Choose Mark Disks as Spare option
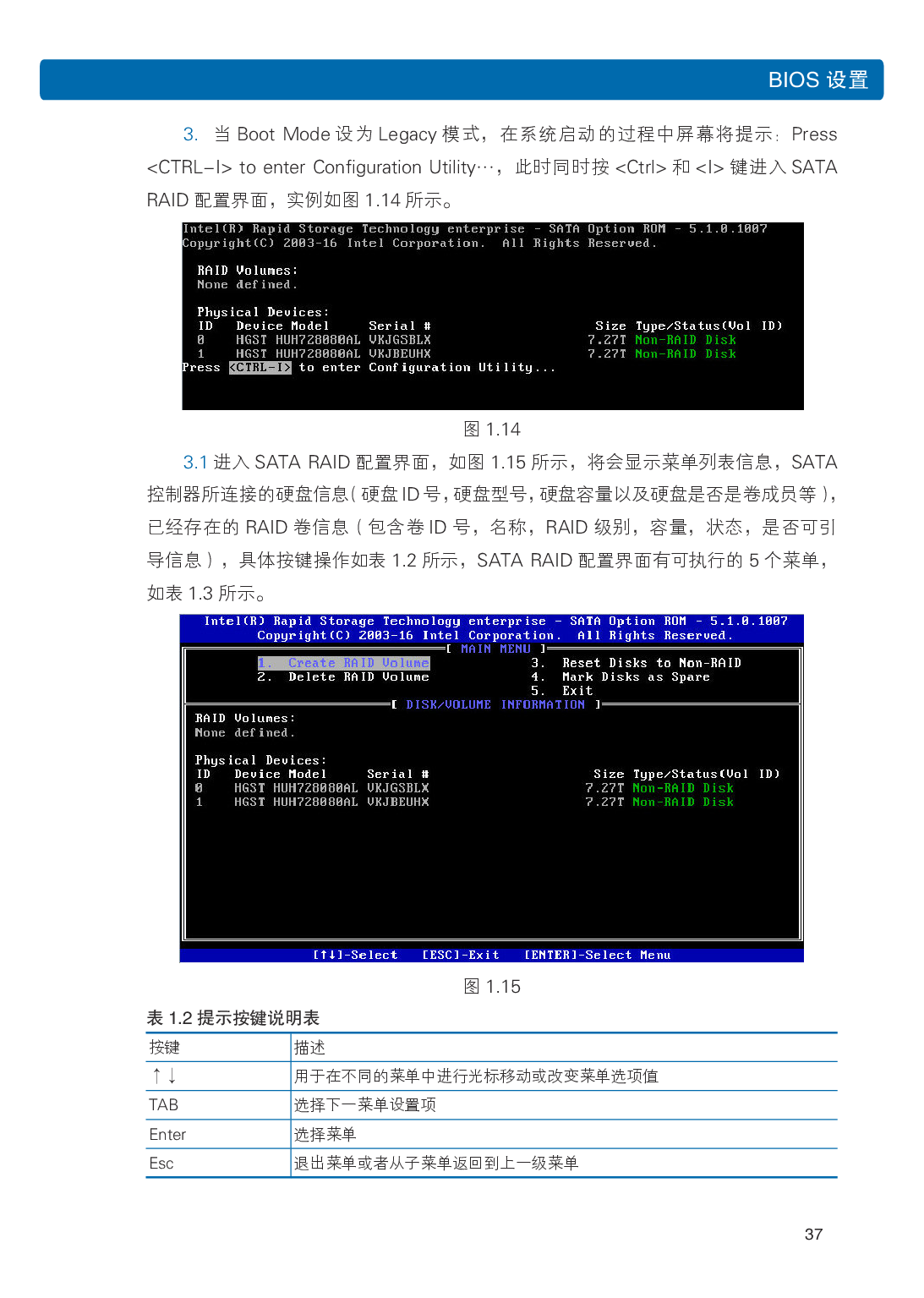 pos(621,677)
